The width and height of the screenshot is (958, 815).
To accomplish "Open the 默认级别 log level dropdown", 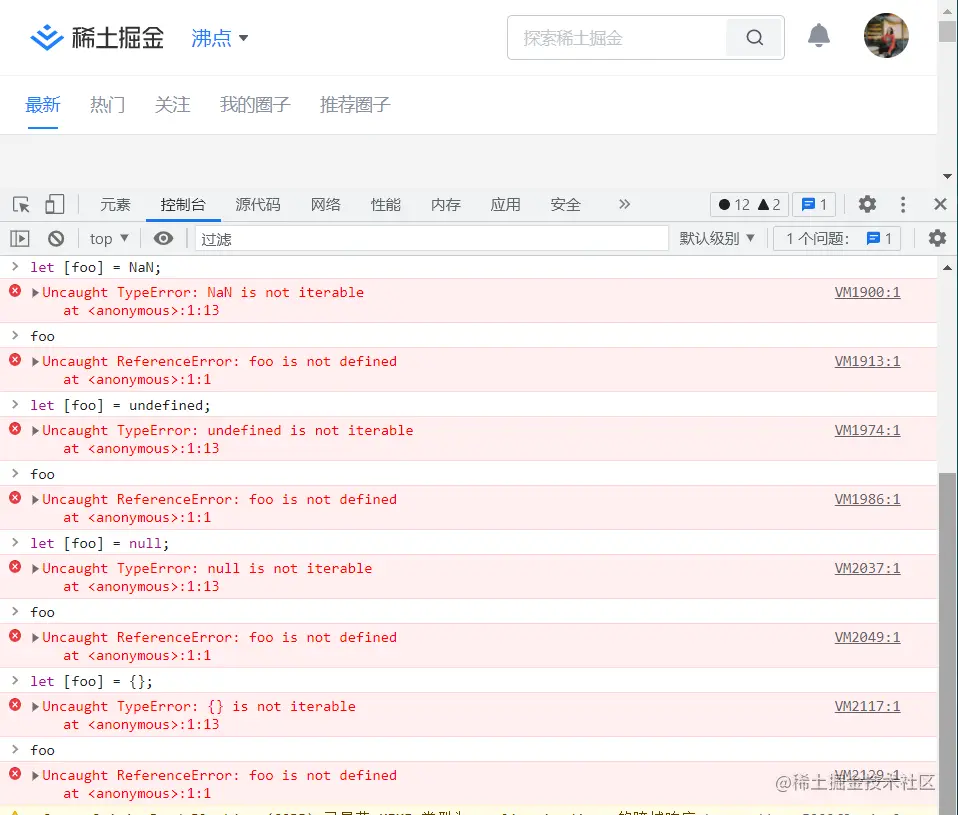I will click(717, 238).
